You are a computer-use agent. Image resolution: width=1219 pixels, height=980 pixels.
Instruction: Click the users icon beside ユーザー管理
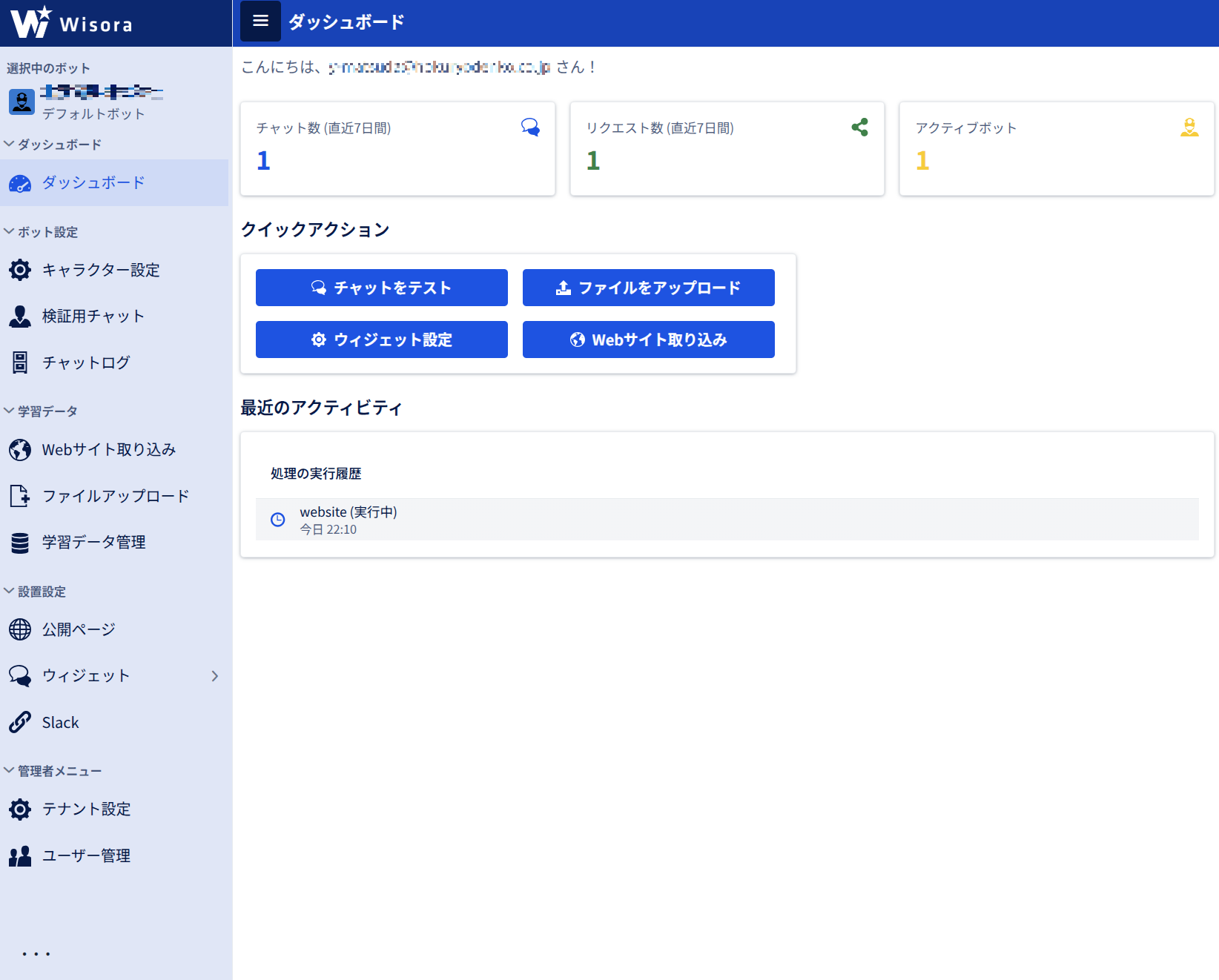(x=20, y=855)
